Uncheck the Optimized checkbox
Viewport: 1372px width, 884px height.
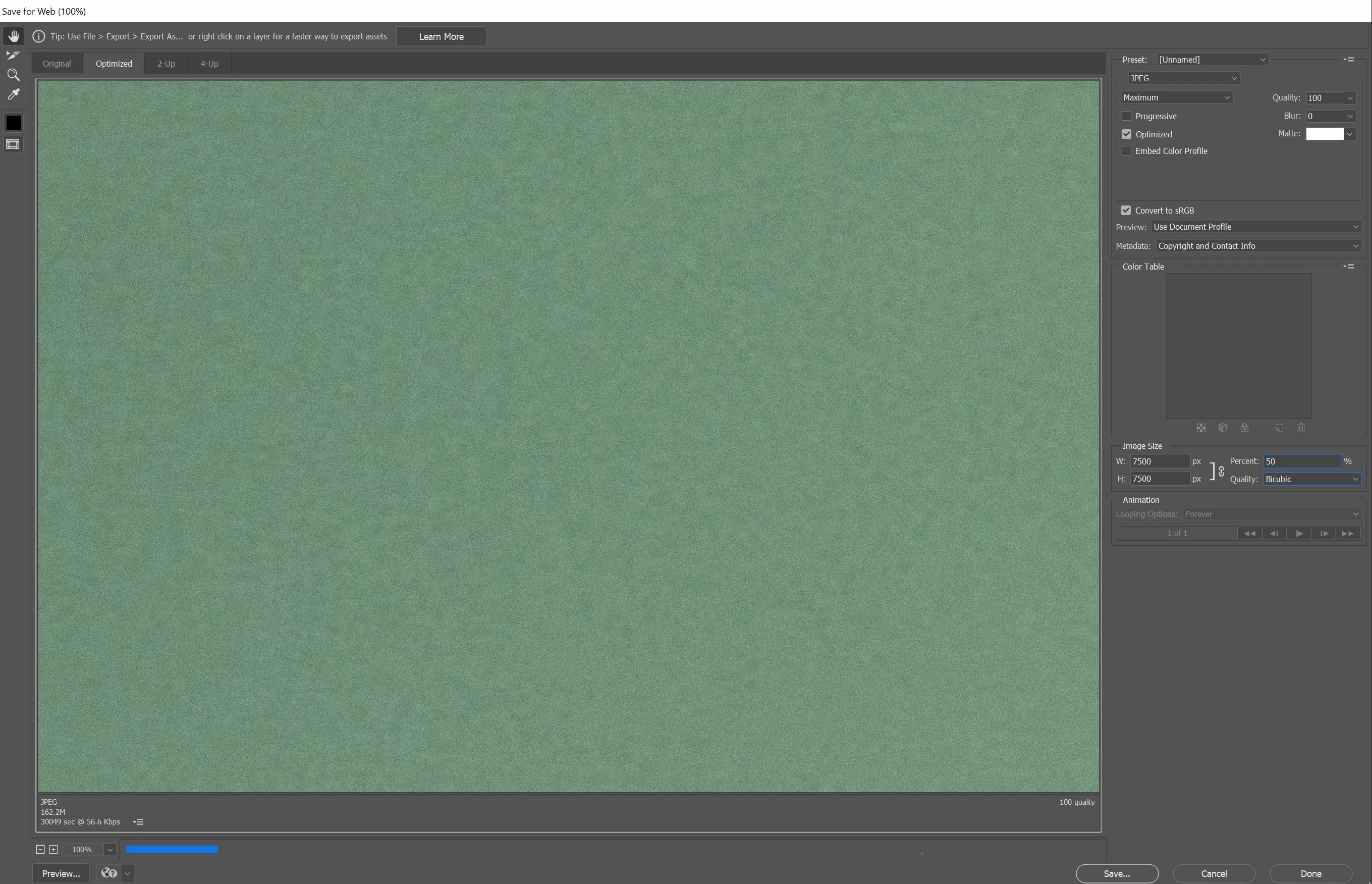1126,134
